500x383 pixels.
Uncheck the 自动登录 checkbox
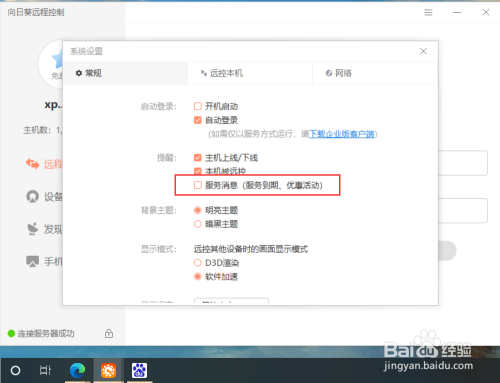198,120
